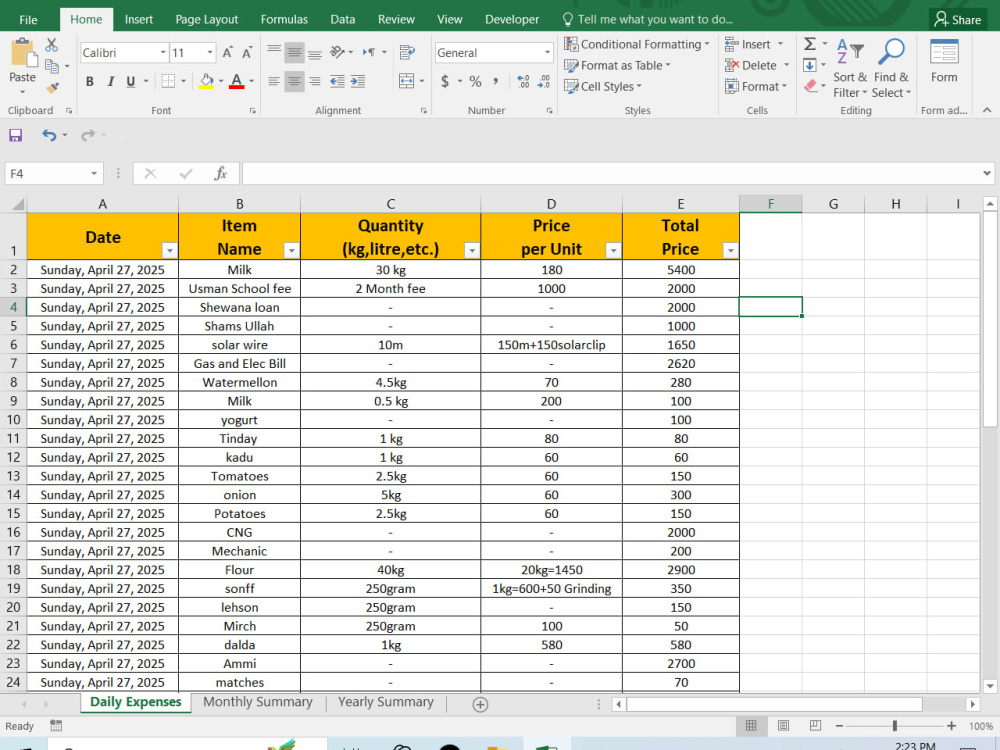
Task: Open the File menu tab
Action: click(28, 20)
